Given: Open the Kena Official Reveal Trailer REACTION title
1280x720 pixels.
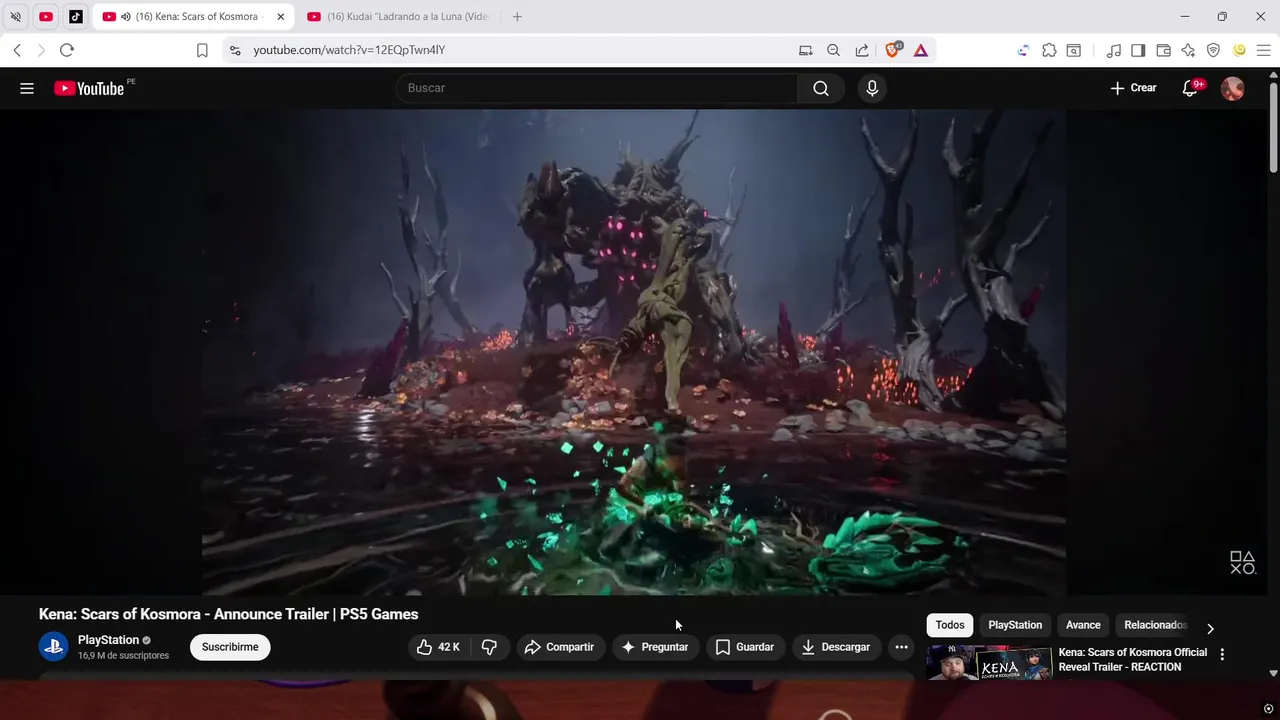Looking at the screenshot, I should tap(1133, 659).
